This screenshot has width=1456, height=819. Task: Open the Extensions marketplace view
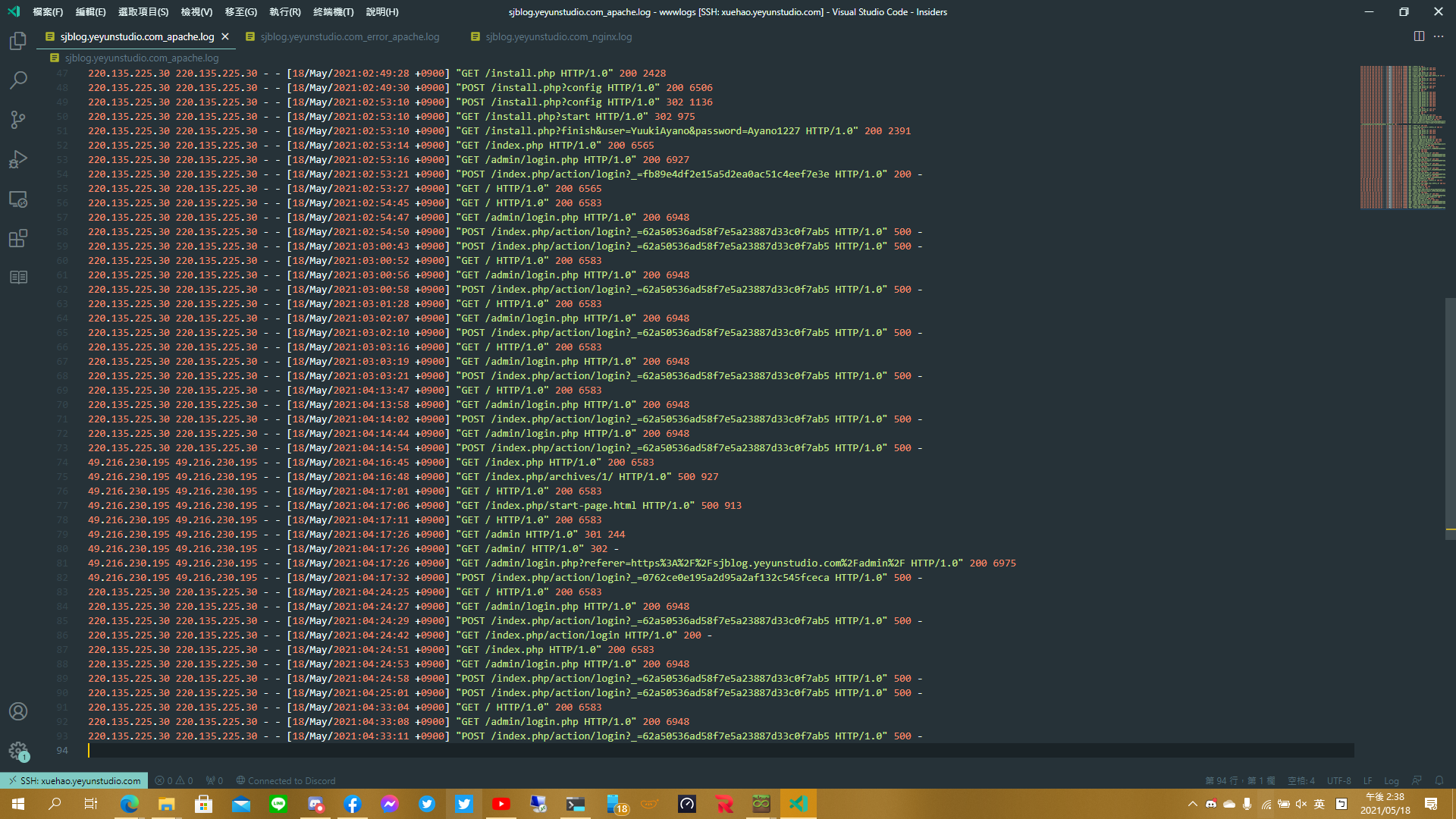[x=18, y=238]
